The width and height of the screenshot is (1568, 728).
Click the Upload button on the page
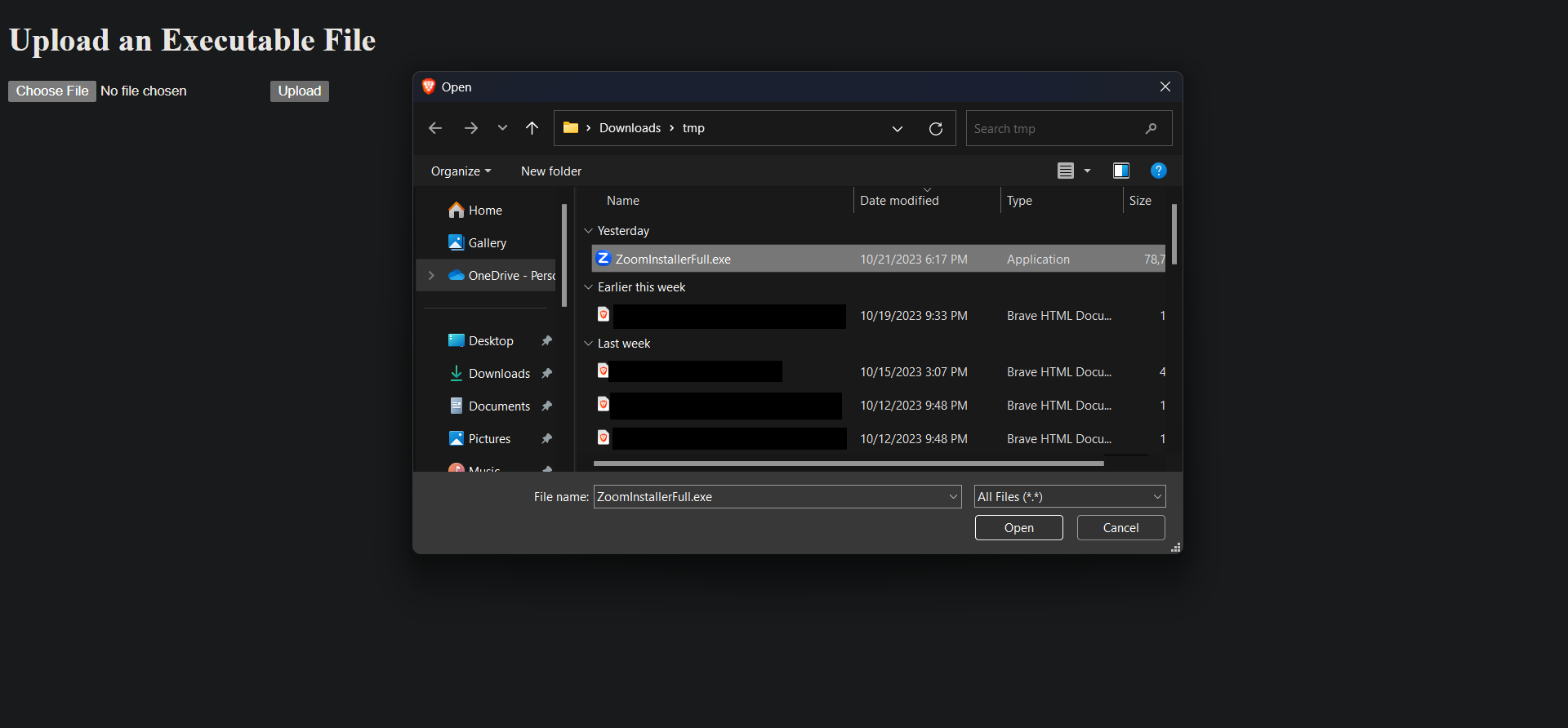coord(300,91)
